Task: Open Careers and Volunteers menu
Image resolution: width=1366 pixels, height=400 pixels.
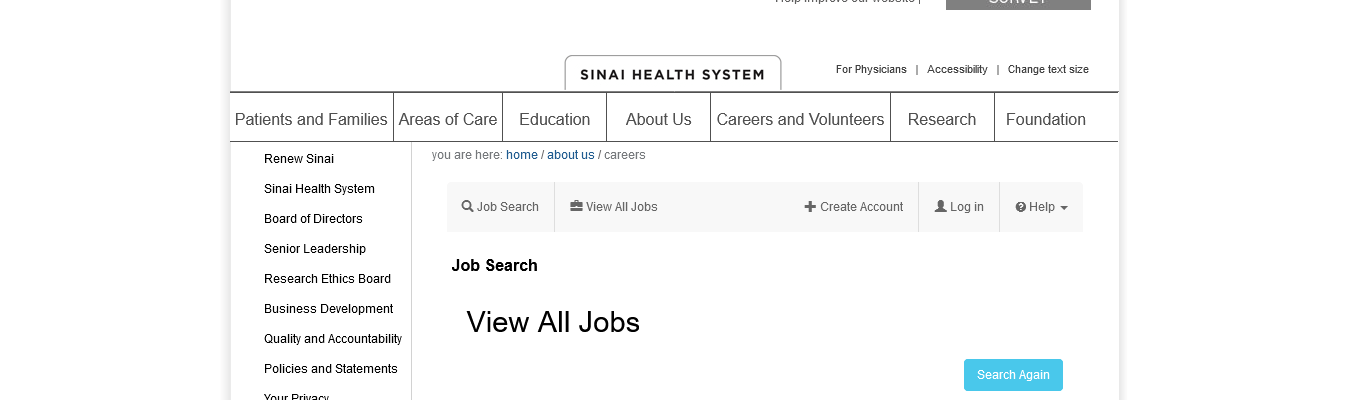Action: click(800, 119)
